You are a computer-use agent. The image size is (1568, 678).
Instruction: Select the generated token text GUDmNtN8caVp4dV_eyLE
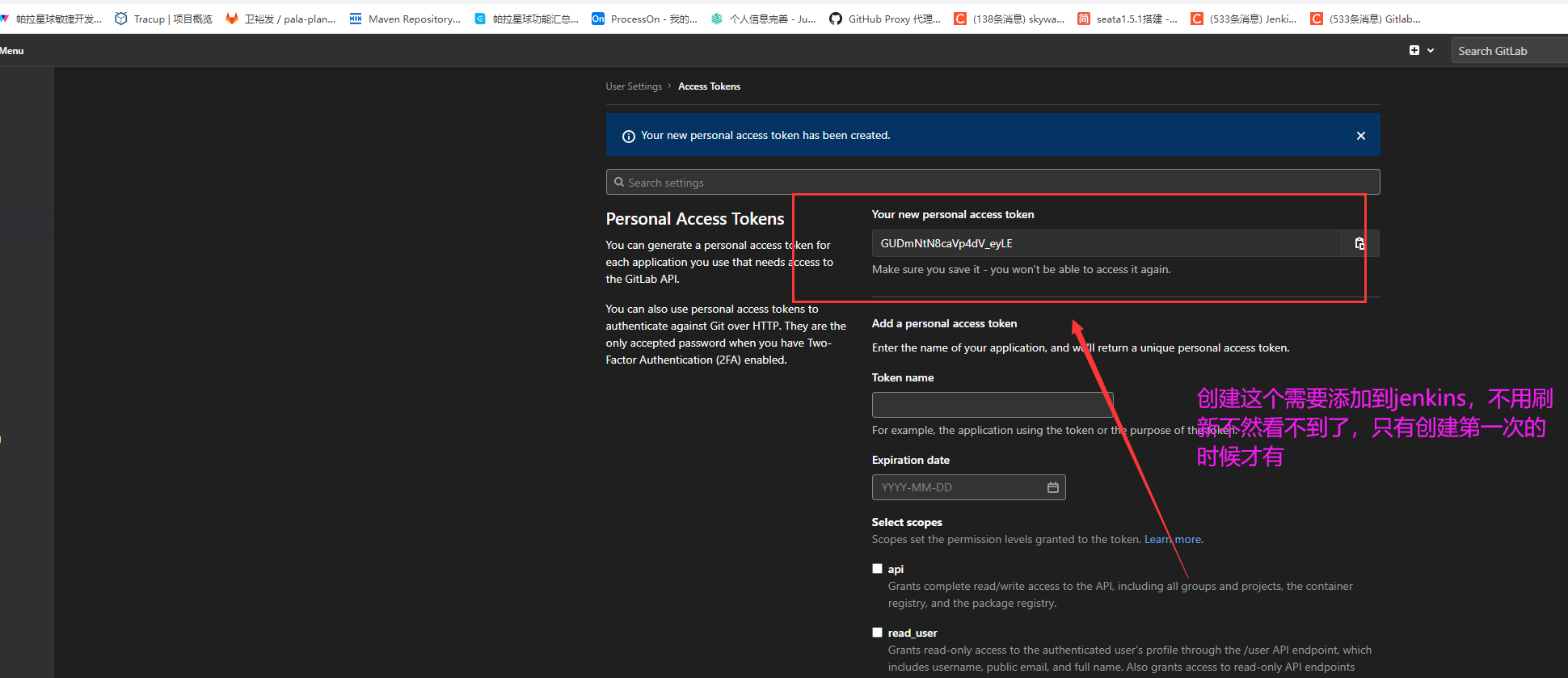tap(946, 243)
